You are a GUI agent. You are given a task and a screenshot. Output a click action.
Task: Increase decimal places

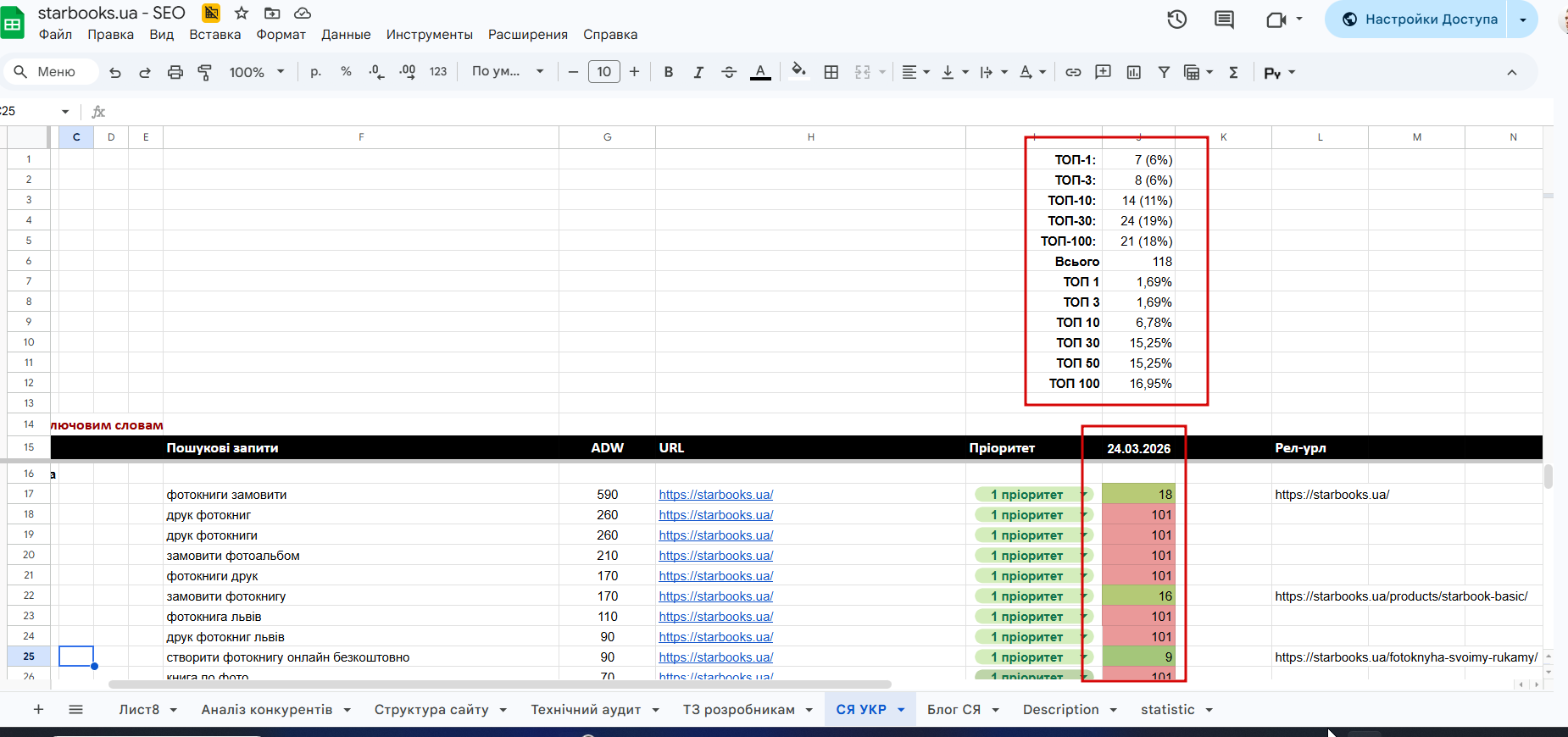(x=407, y=72)
